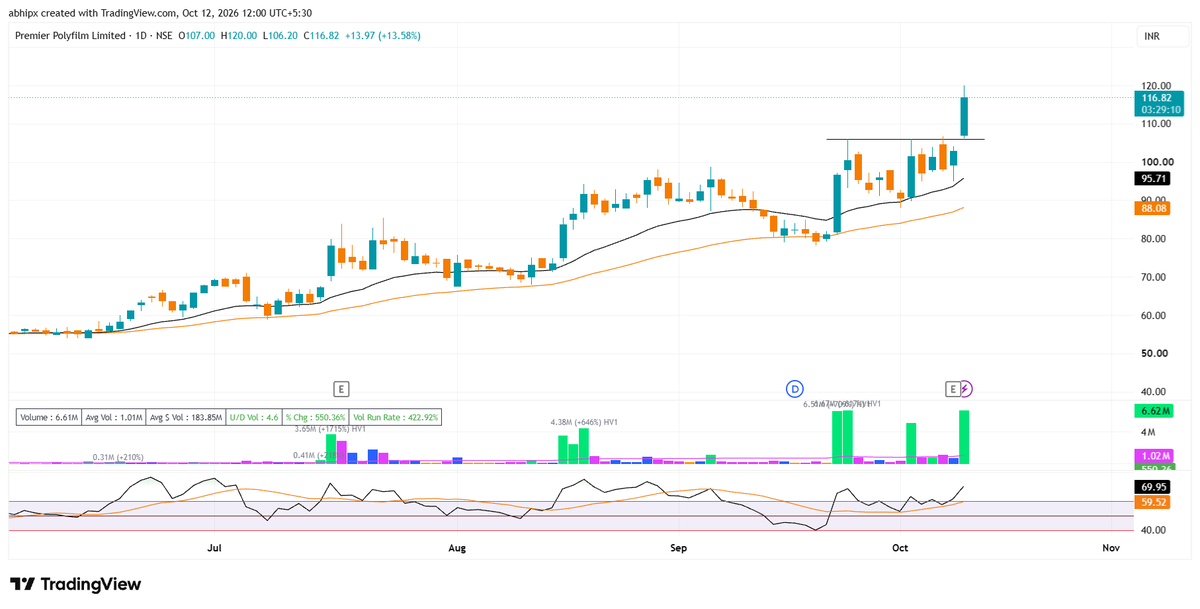Viewport: 1200px width, 609px height.
Task: Click the low price L106.20 value
Action: point(280,36)
